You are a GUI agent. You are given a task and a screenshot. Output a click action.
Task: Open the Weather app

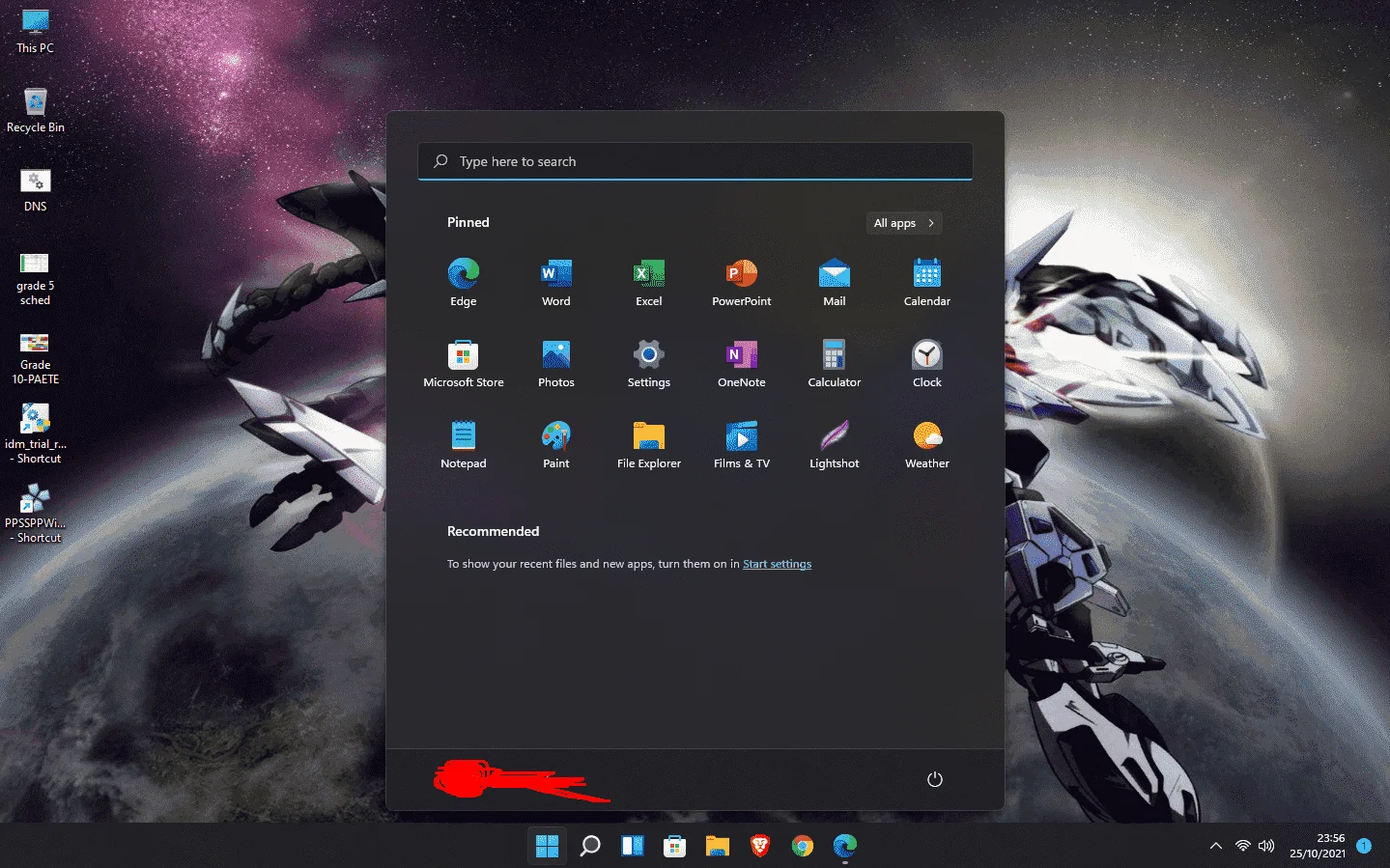927,444
